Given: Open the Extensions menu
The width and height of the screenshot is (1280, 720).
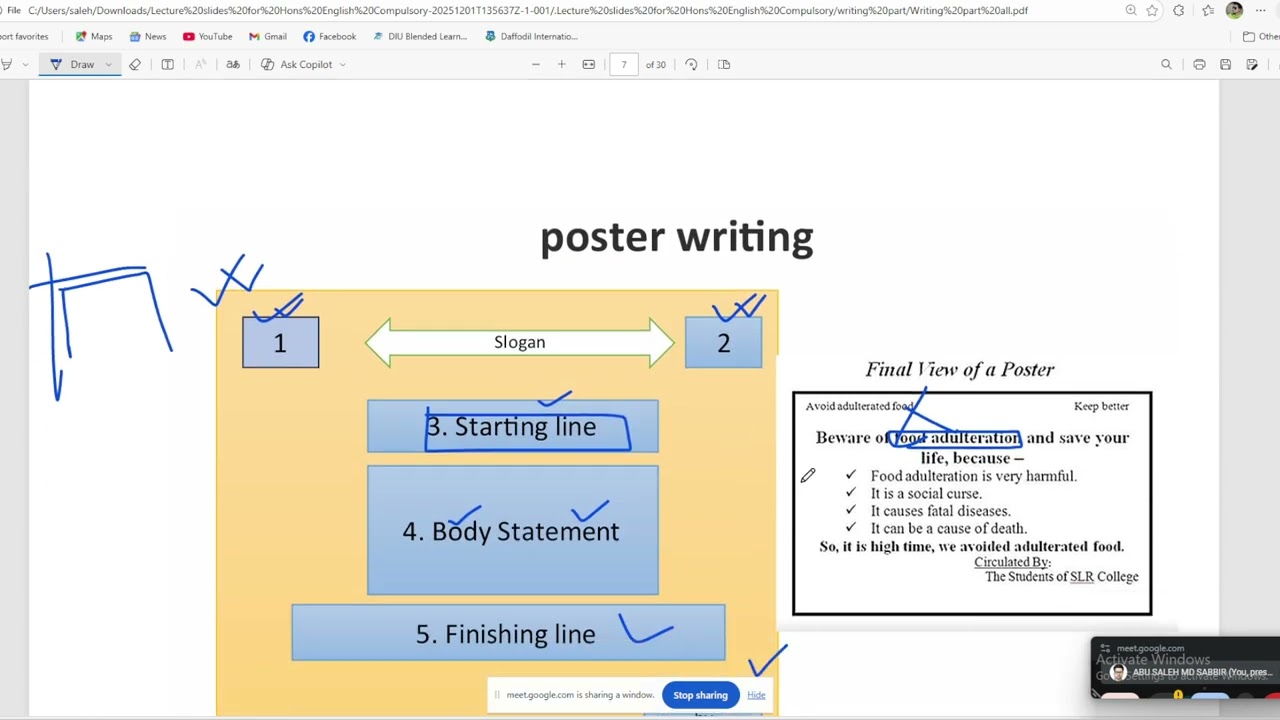Looking at the screenshot, I should coord(1179,10).
